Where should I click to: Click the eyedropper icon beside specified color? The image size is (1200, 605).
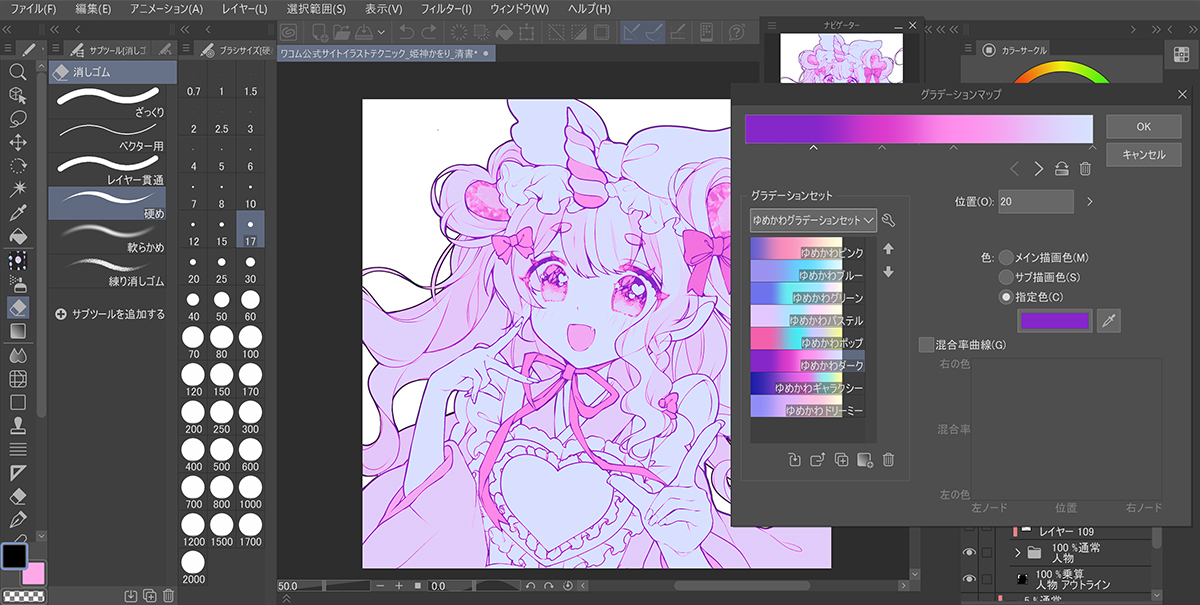tap(1107, 320)
